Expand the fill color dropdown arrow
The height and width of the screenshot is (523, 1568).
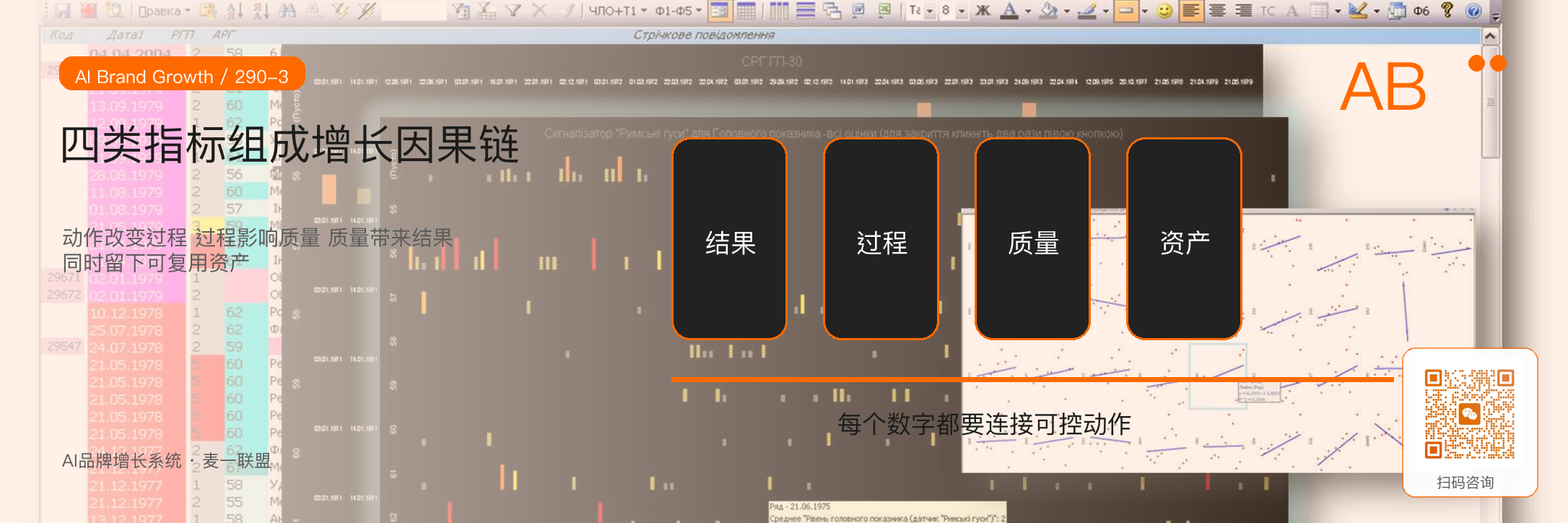(1067, 11)
